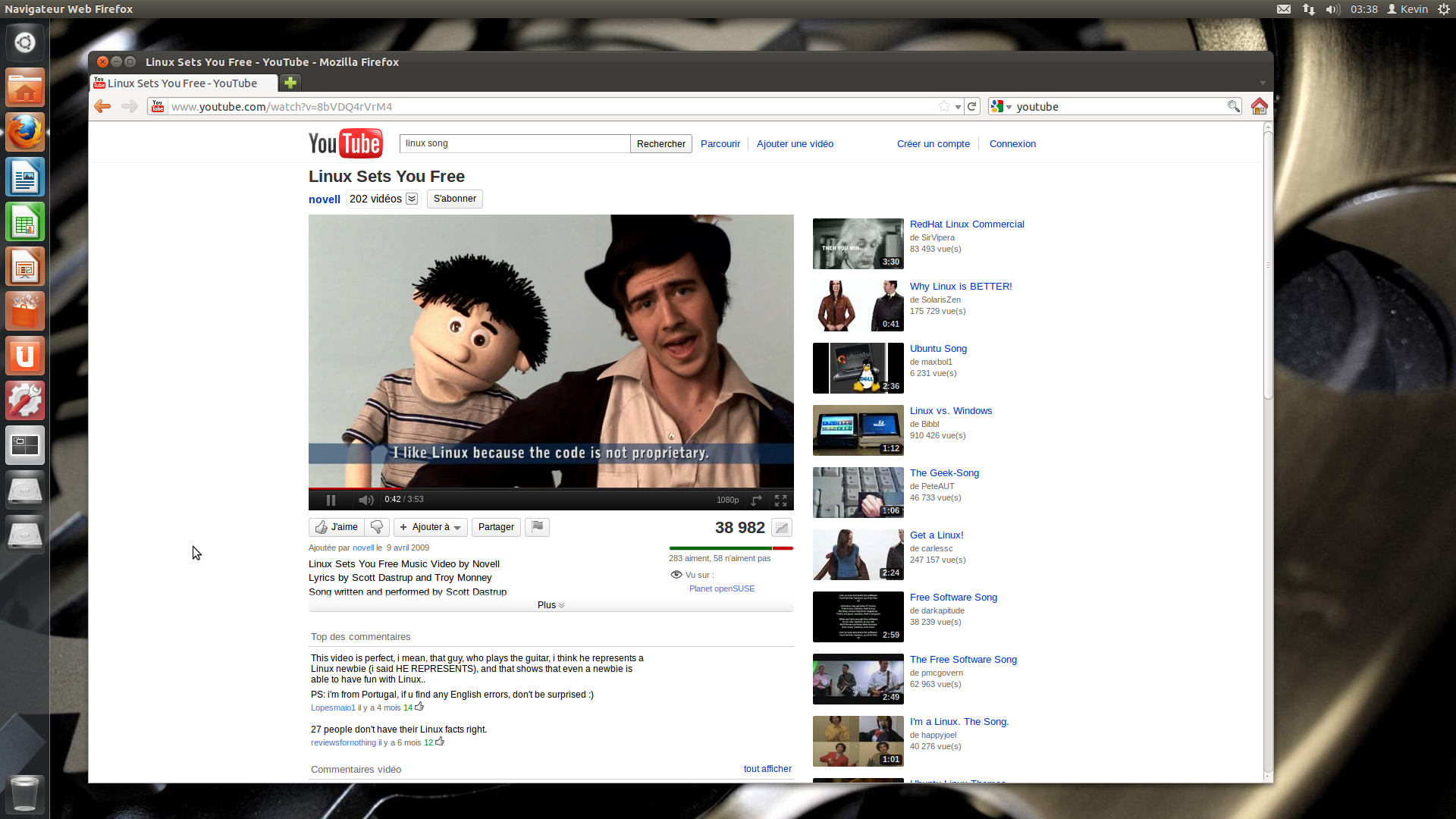The height and width of the screenshot is (819, 1456).
Task: Click the thumbs down dislike icon
Action: [377, 527]
